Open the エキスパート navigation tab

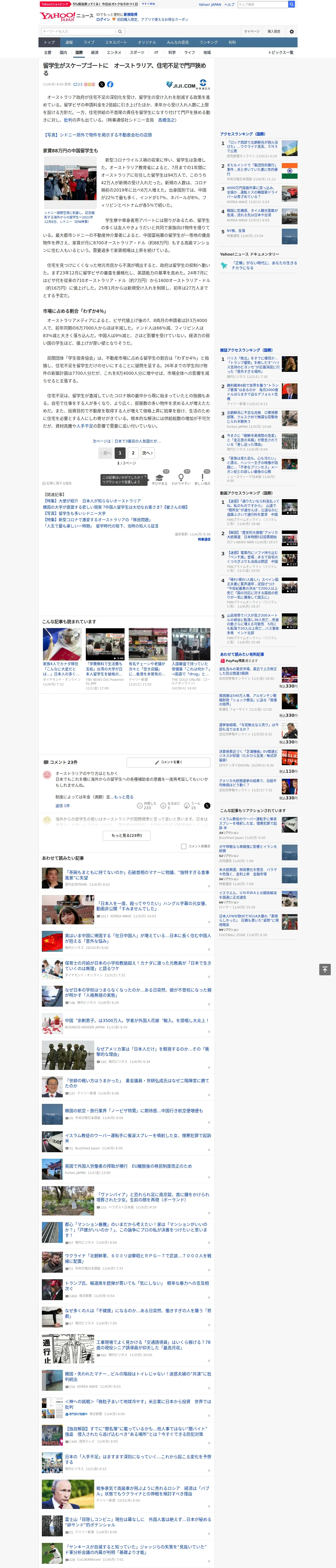coord(116,43)
